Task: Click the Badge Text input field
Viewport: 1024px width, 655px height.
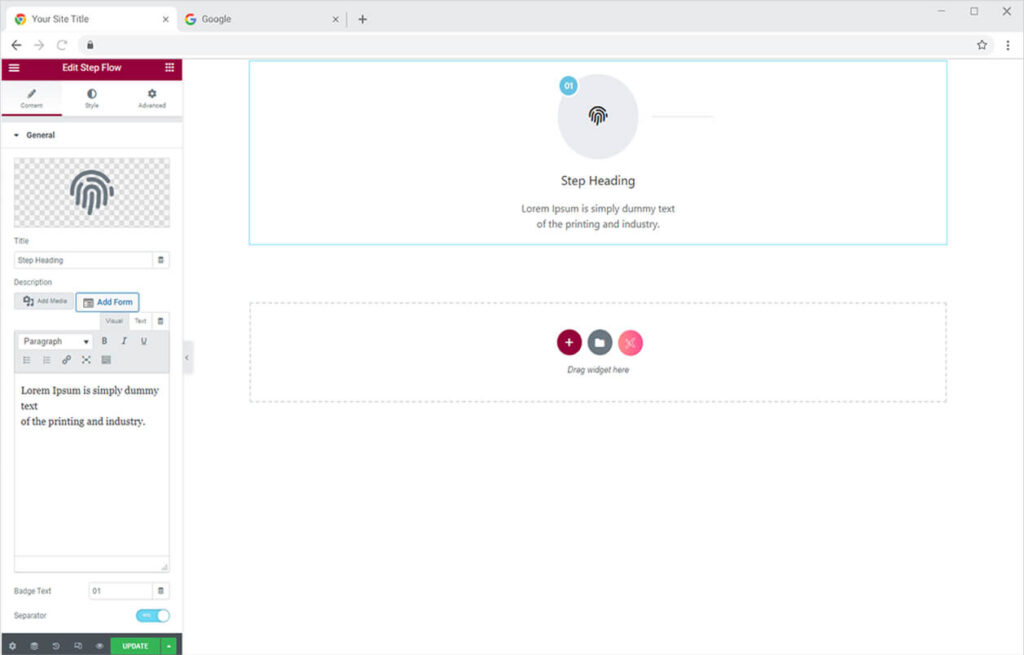Action: [x=120, y=591]
